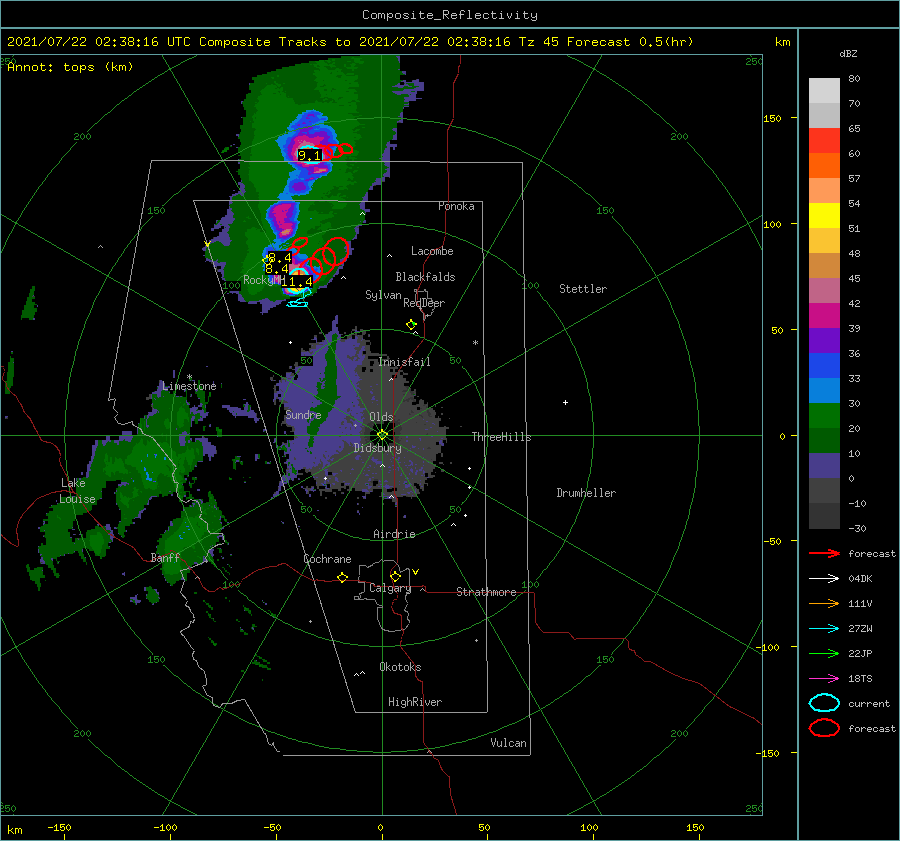Select the purple 36-39 dBZ swatch

click(824, 340)
